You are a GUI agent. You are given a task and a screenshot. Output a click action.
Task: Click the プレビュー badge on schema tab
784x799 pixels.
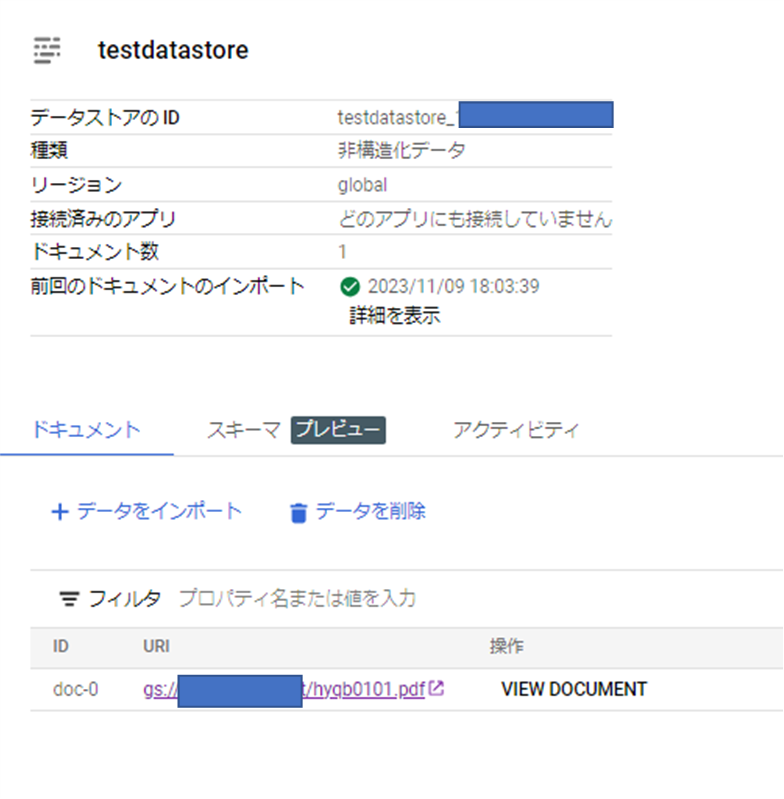338,430
